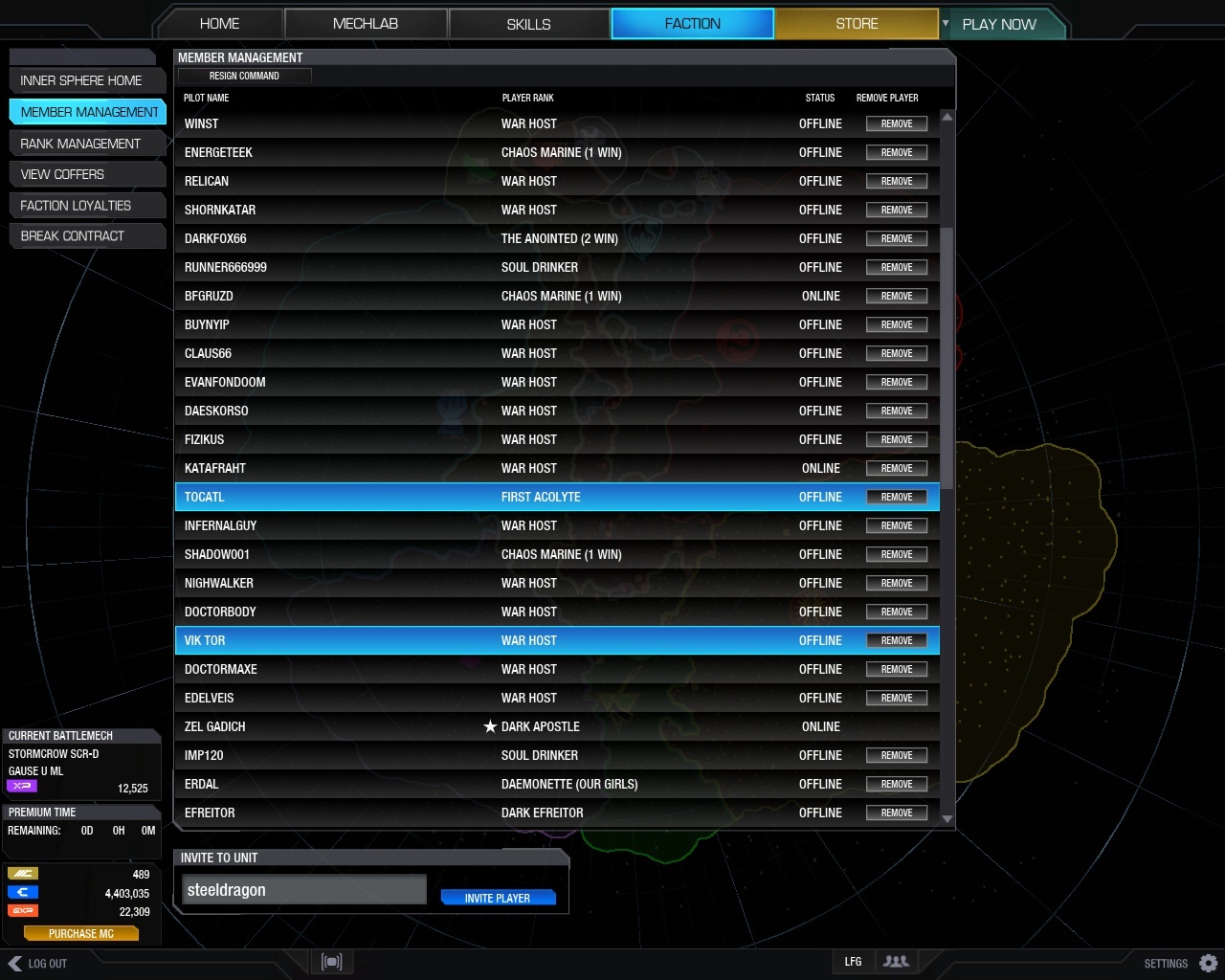Open View Coffers
The width and height of the screenshot is (1225, 980).
pos(87,174)
